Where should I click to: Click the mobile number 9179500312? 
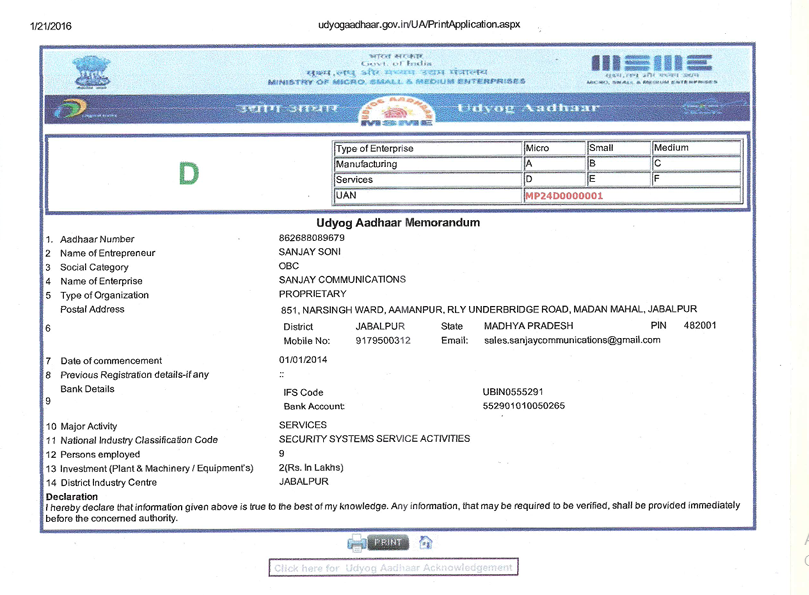tap(383, 340)
